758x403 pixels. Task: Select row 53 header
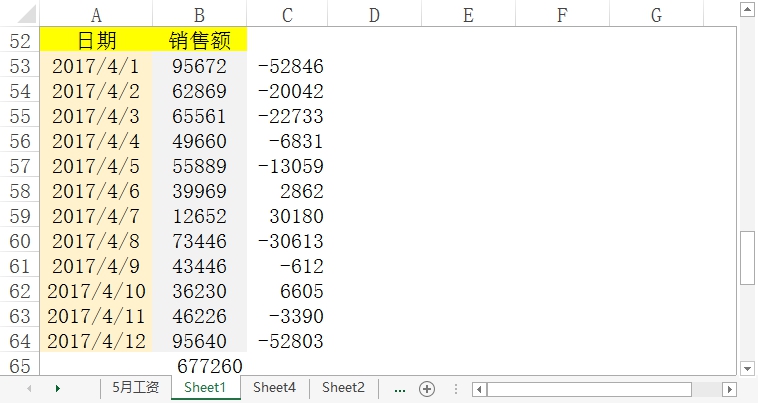20,65
